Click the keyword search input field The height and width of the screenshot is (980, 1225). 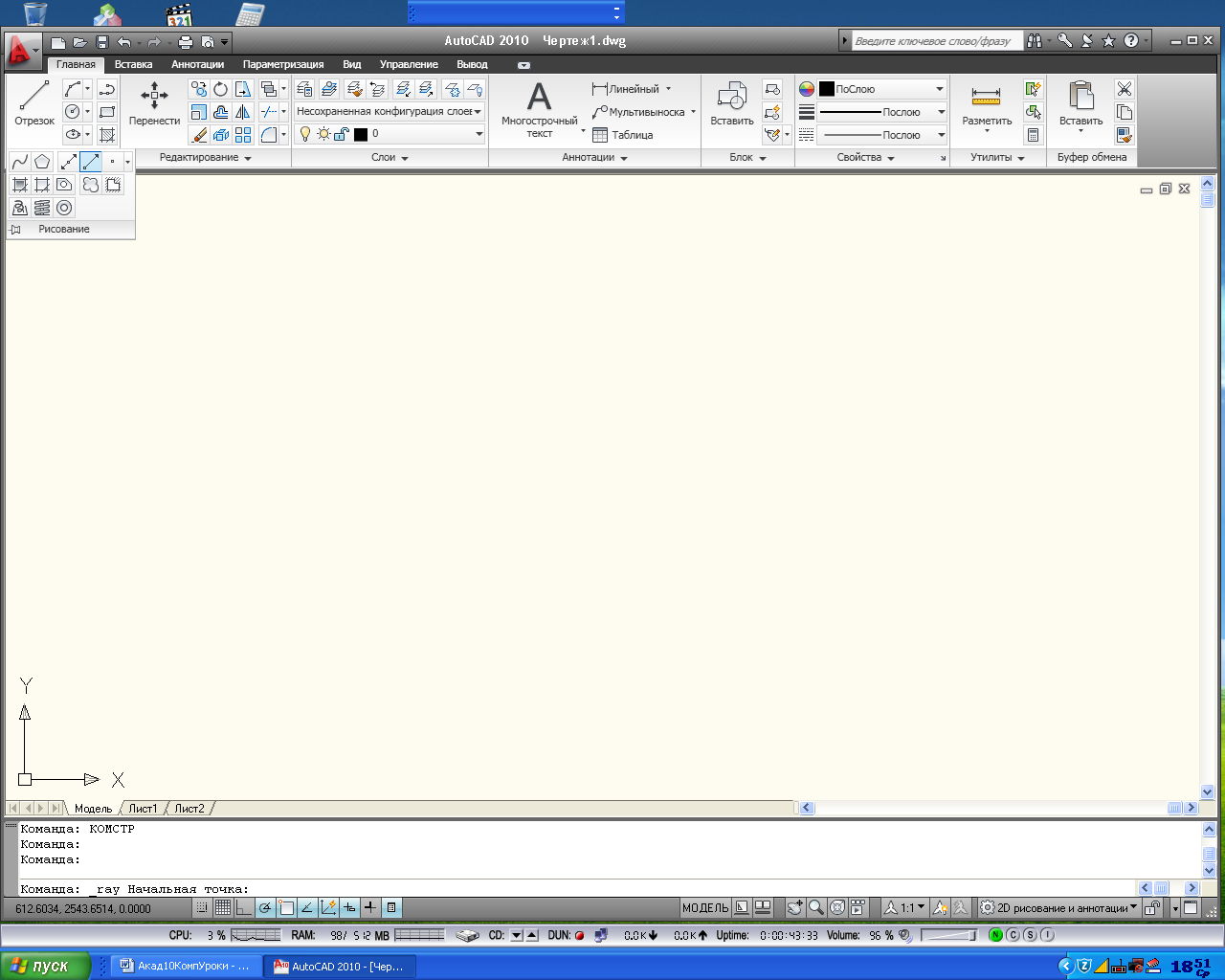coord(936,40)
